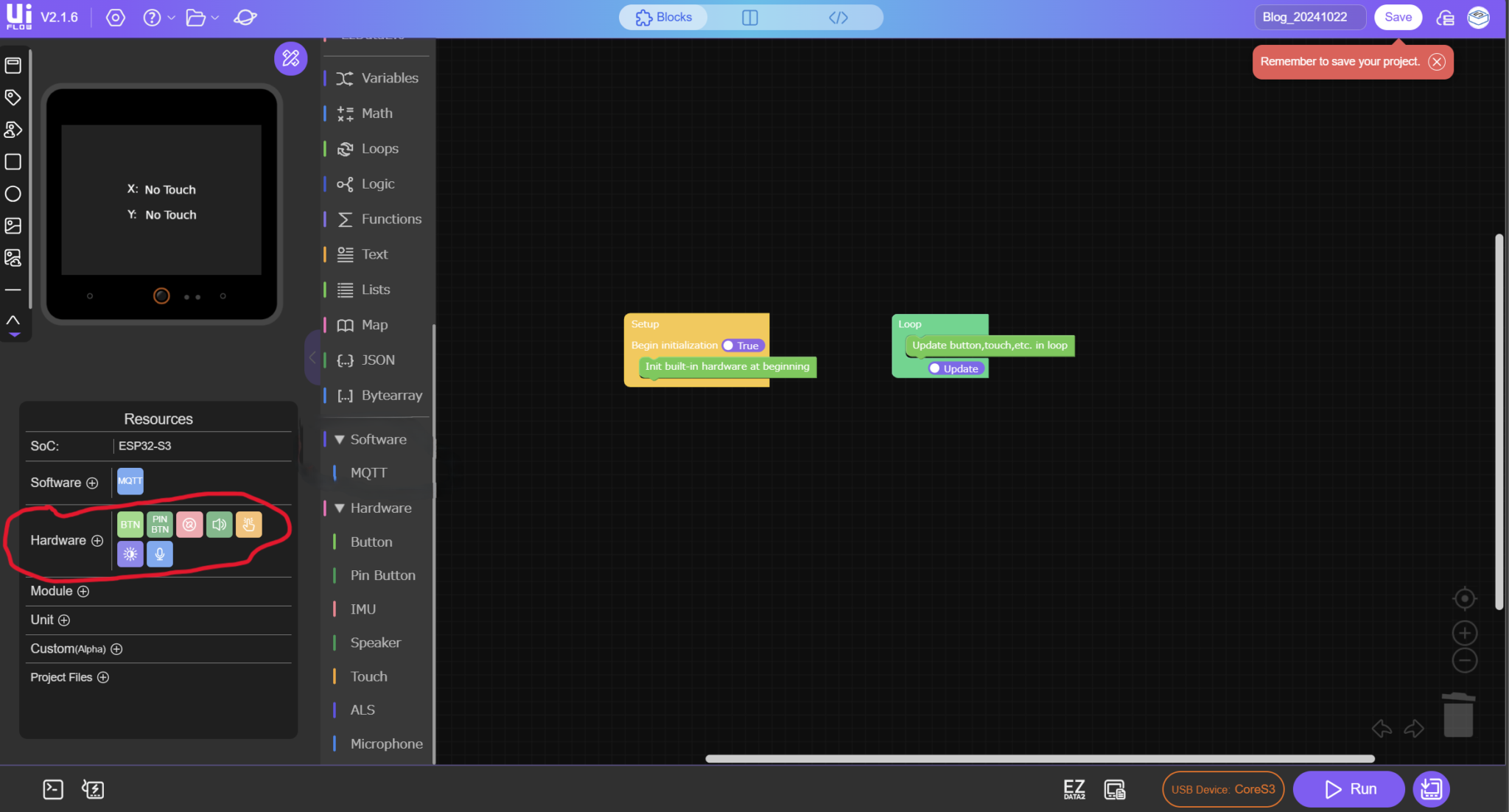Image resolution: width=1509 pixels, height=812 pixels.
Task: Select the Update option in the Loop block
Action: (x=955, y=368)
